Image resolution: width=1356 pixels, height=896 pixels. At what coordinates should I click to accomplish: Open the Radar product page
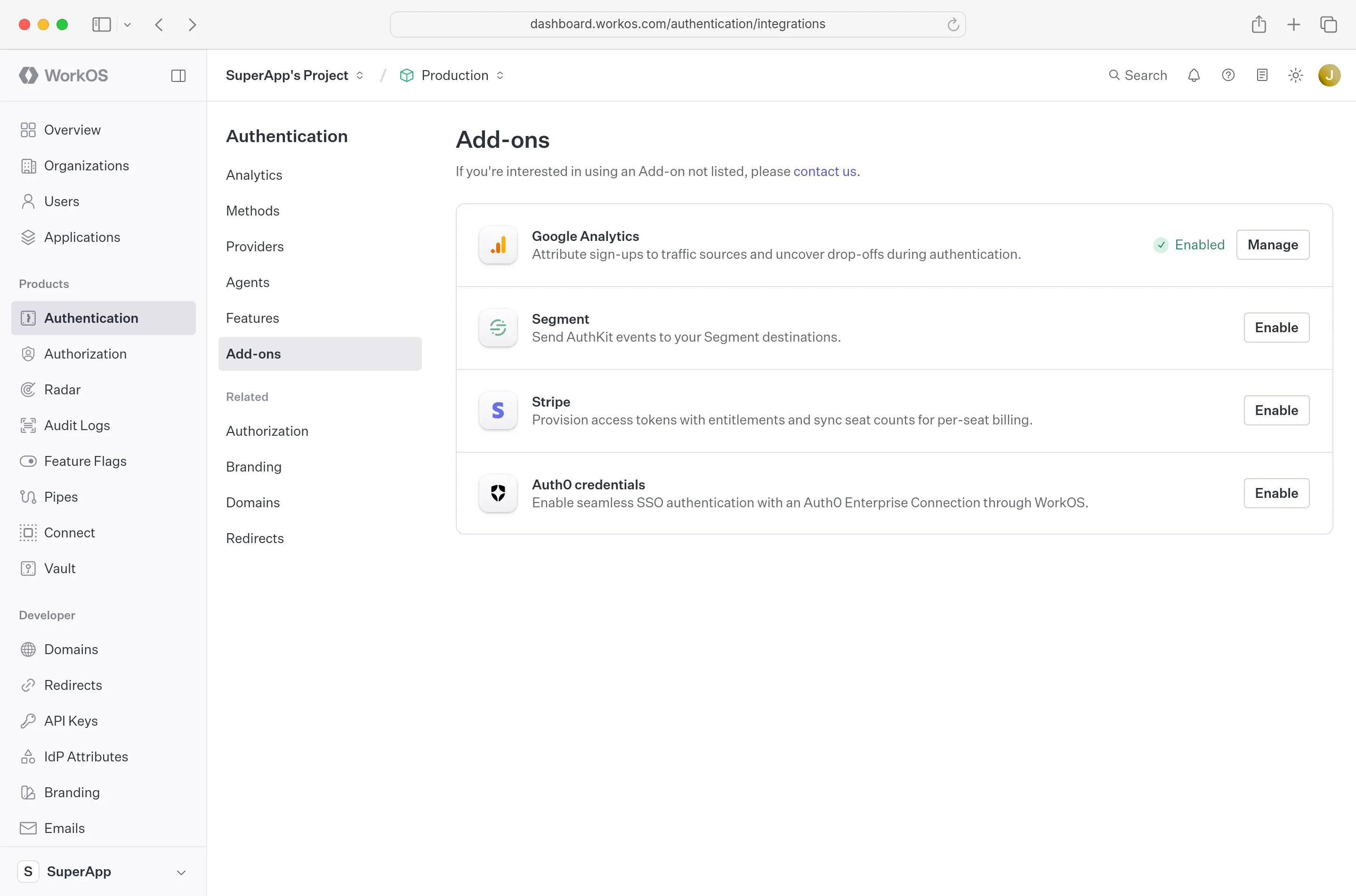coord(104,390)
